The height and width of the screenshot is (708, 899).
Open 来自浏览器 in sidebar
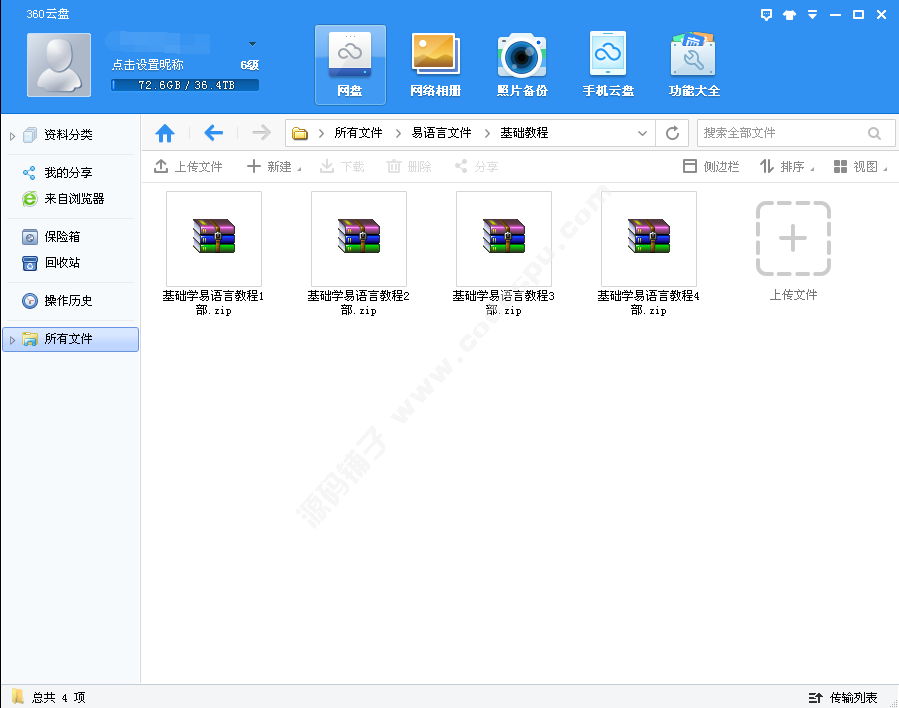pyautogui.click(x=75, y=199)
